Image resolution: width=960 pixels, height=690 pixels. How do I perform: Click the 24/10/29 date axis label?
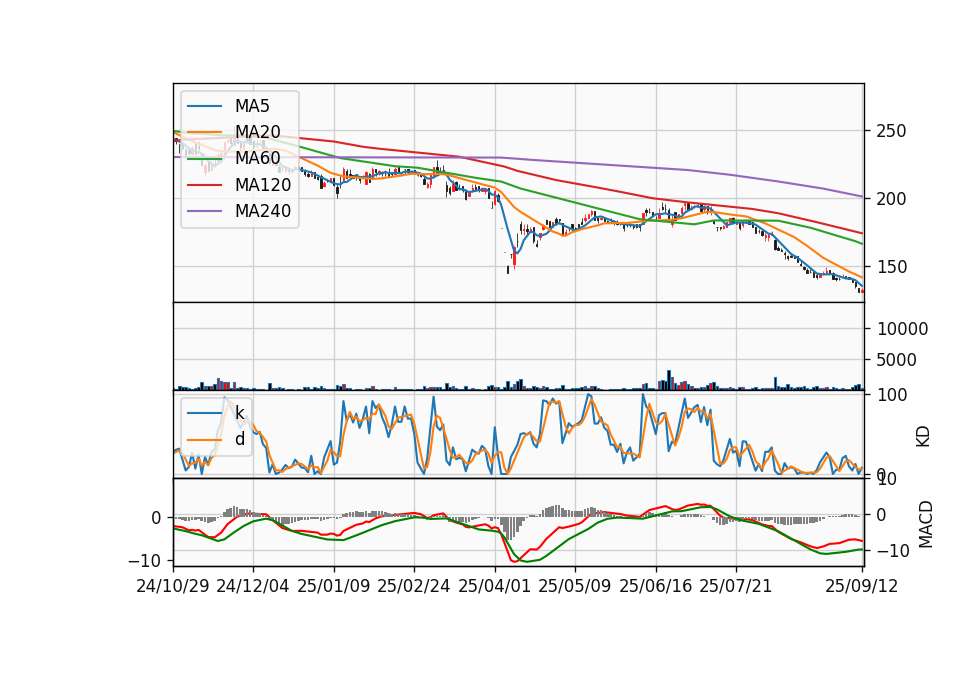tap(173, 586)
